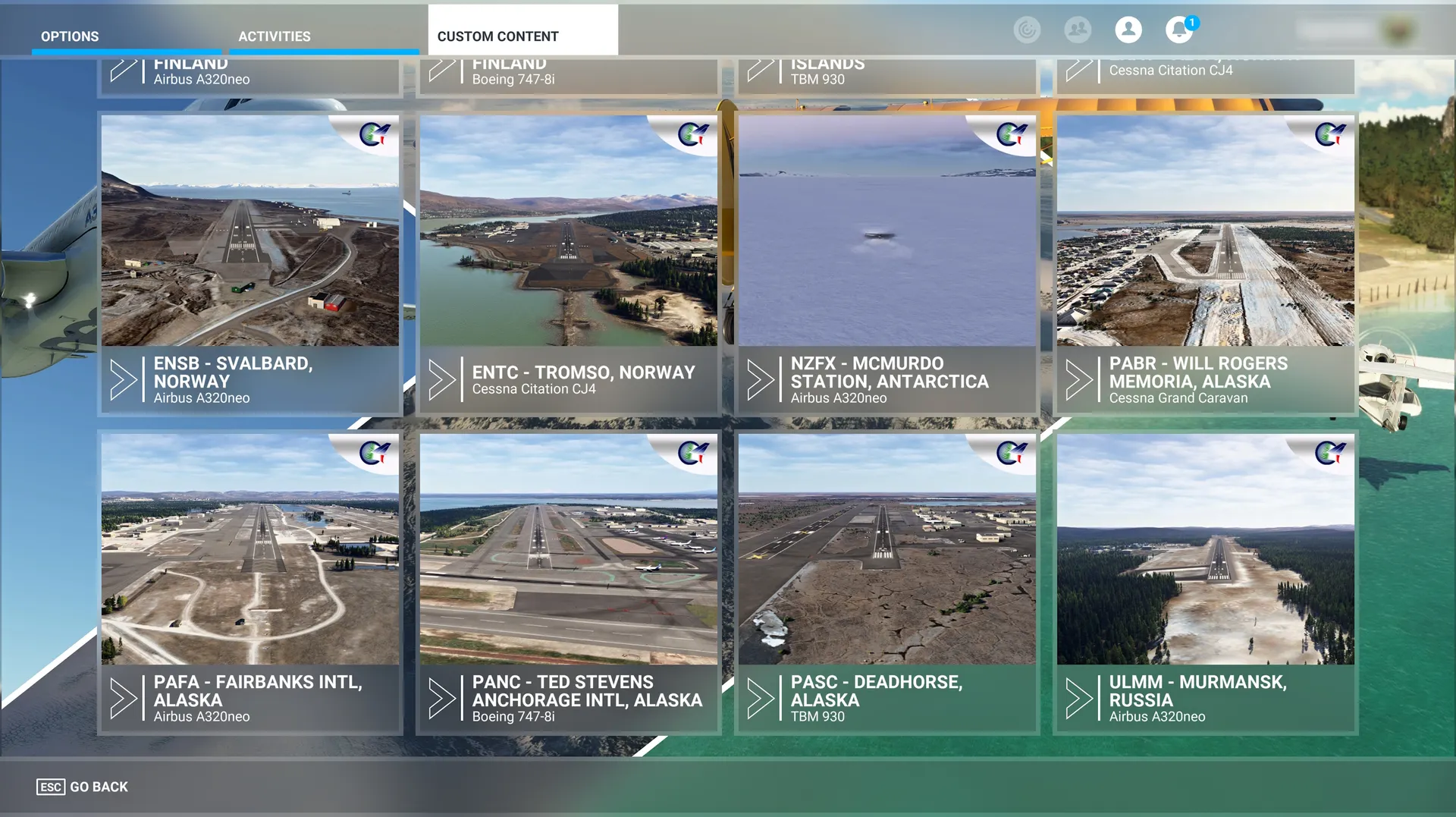Select the PABR - Will Rogers Memoria title

point(1198,372)
